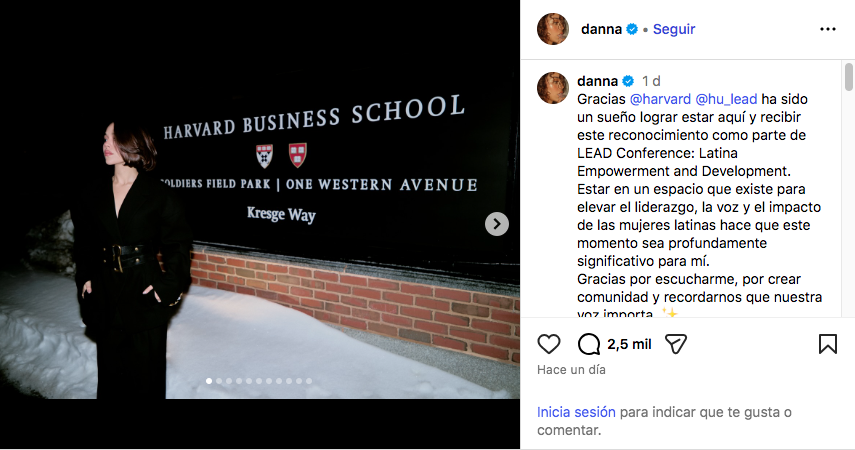Share the post with paper plane icon

point(676,344)
